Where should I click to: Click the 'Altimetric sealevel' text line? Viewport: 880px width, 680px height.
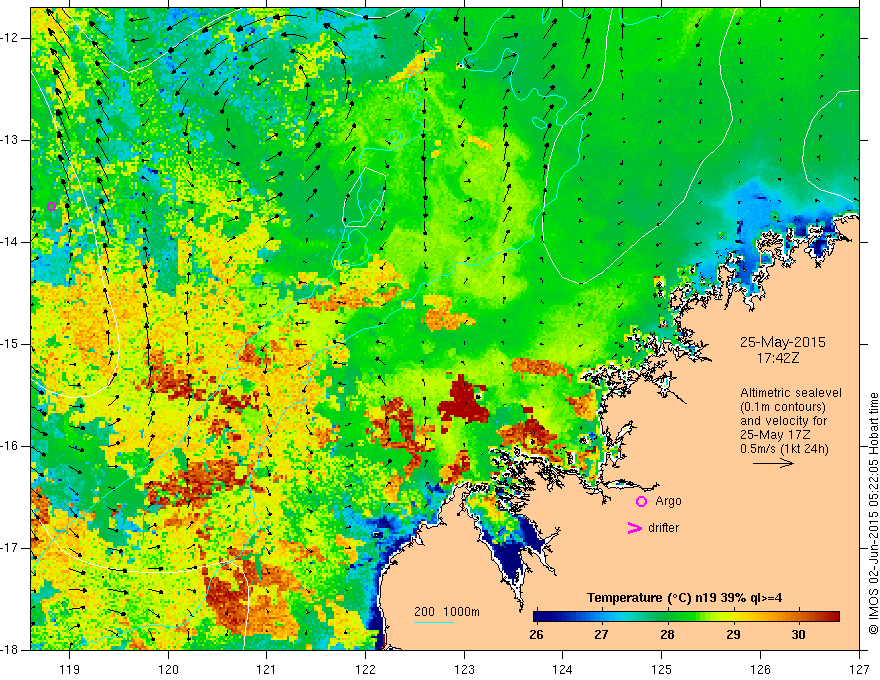click(791, 393)
